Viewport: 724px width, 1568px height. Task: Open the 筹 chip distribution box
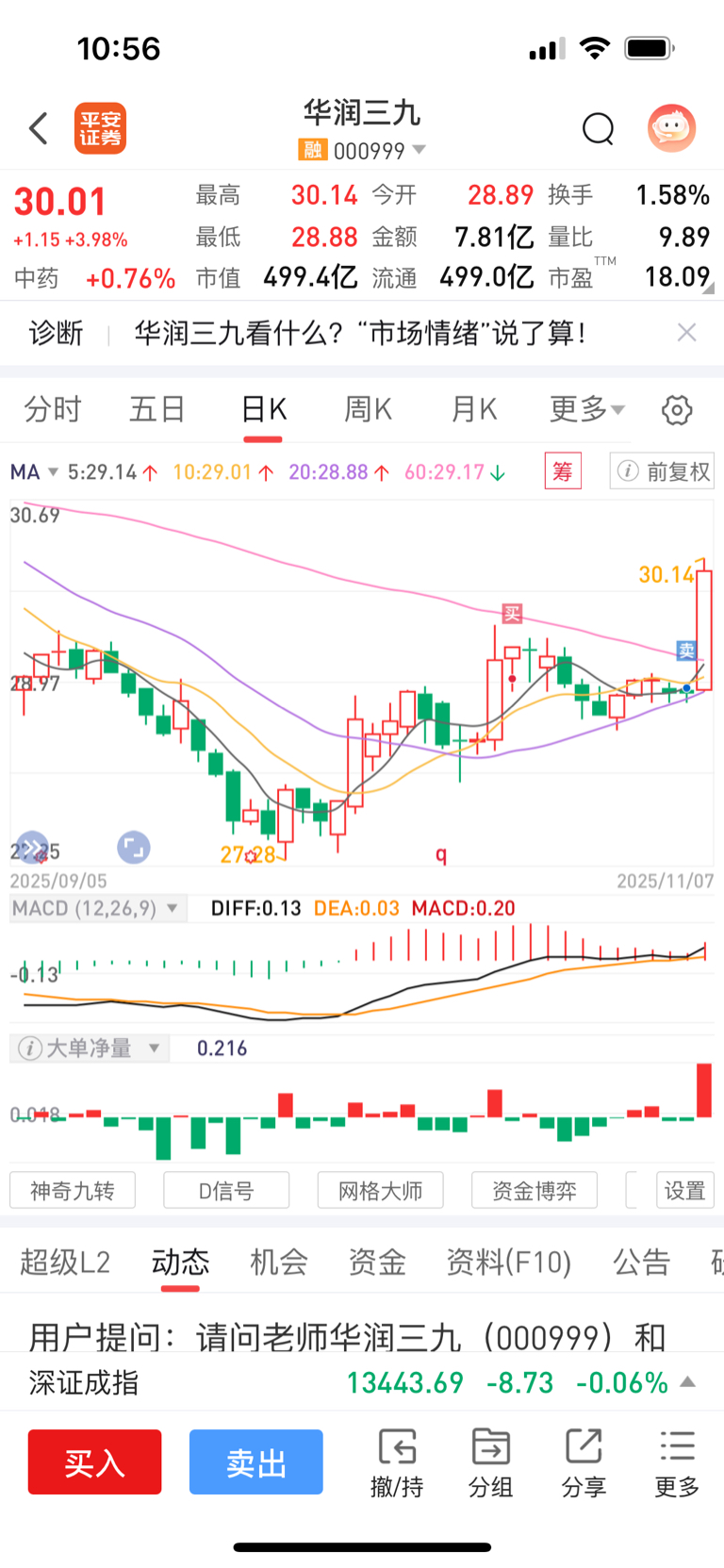tap(563, 470)
